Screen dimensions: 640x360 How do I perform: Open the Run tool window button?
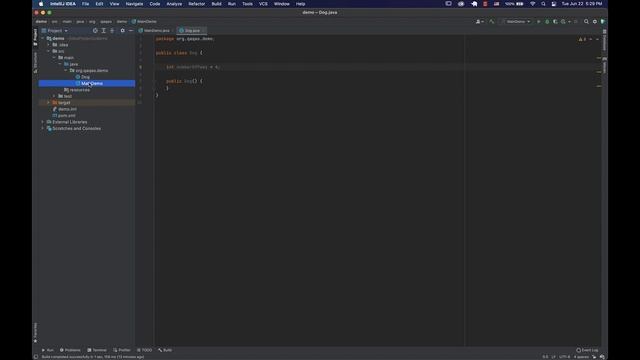coord(48,350)
